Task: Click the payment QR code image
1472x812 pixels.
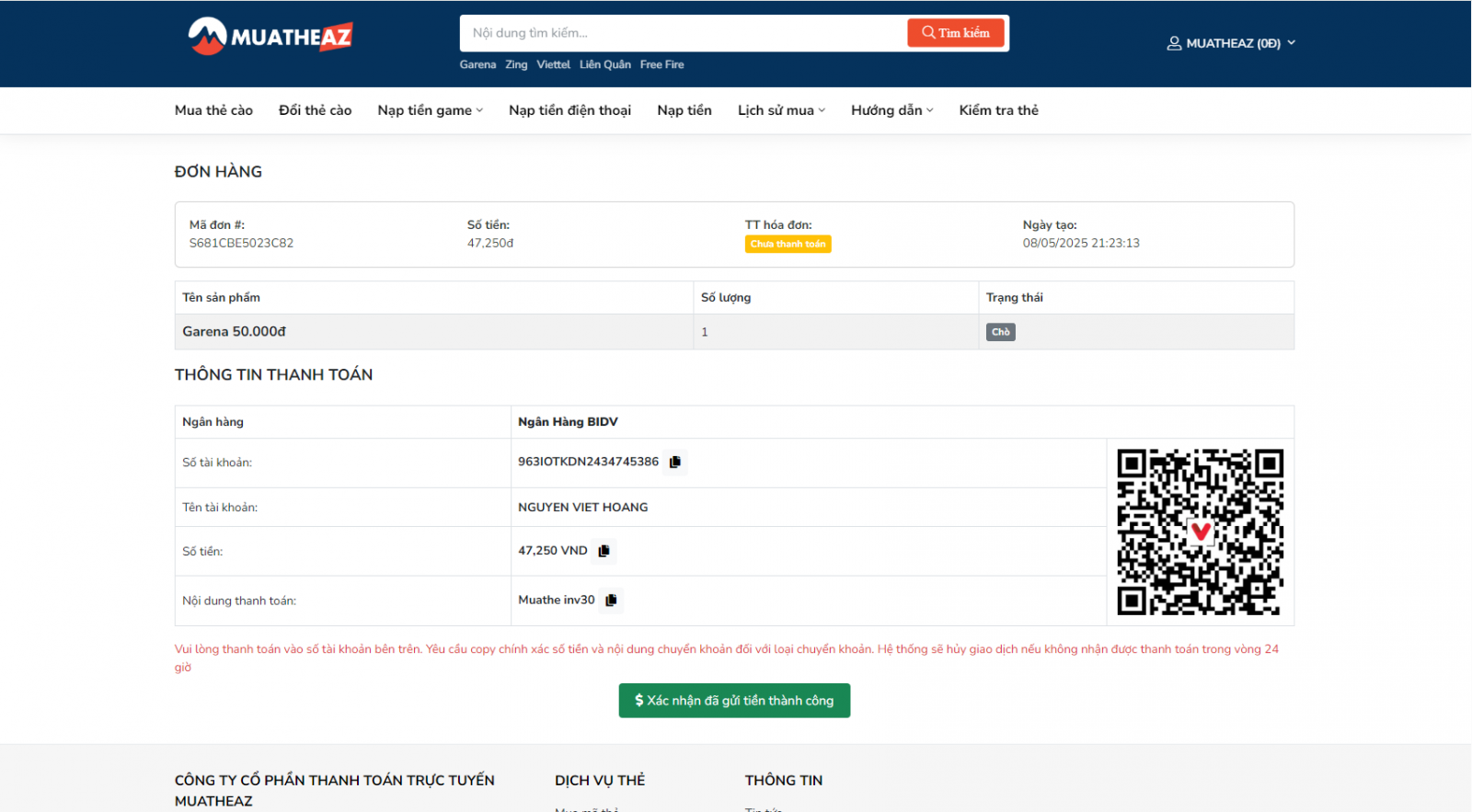Action: pyautogui.click(x=1201, y=532)
